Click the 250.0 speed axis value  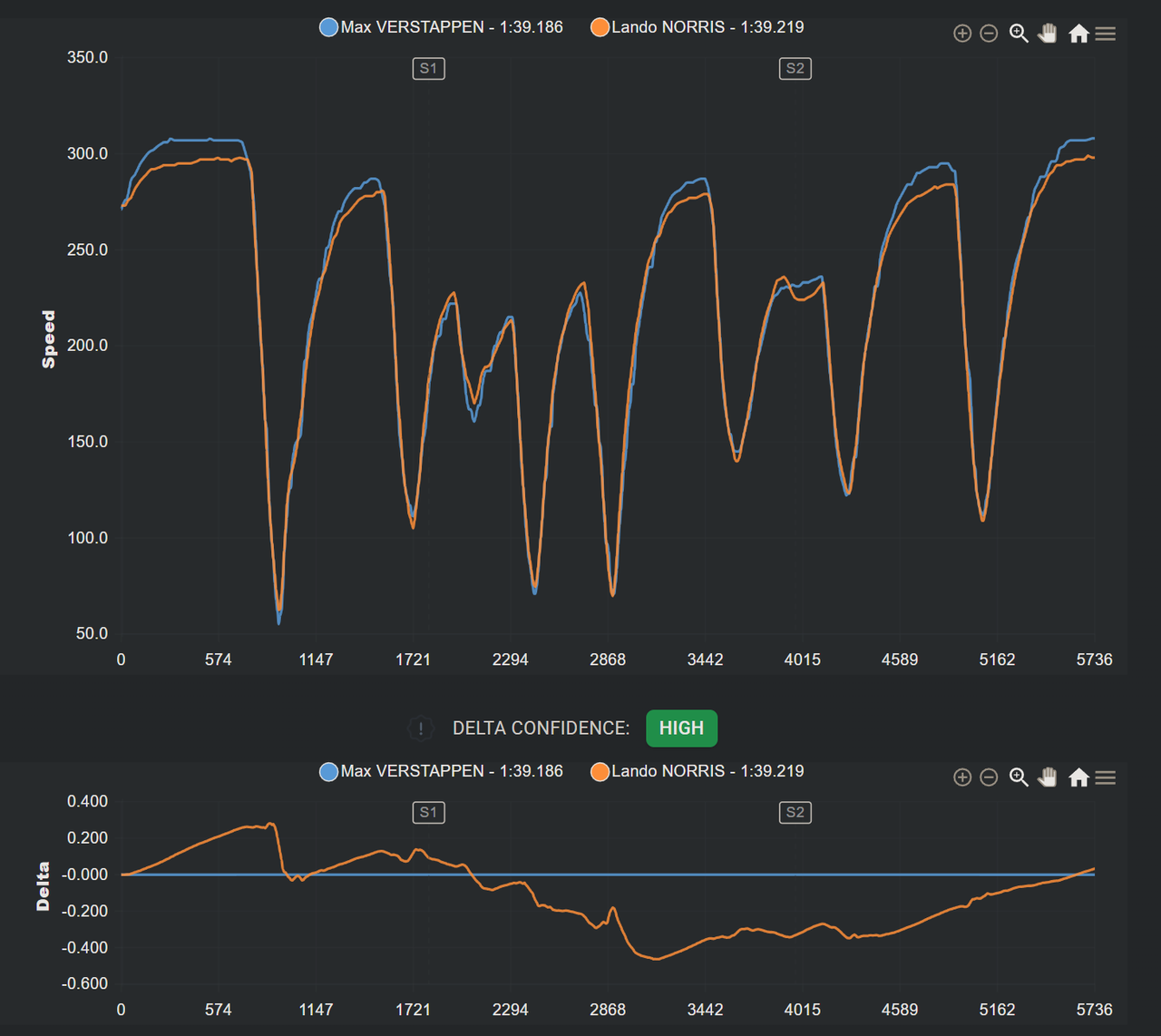point(87,249)
